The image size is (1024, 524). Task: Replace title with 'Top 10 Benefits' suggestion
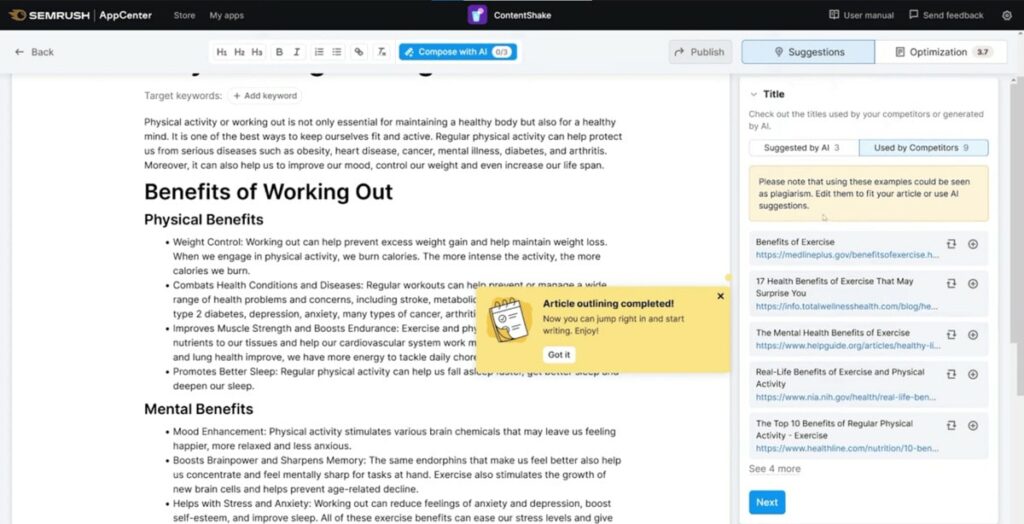click(951, 425)
